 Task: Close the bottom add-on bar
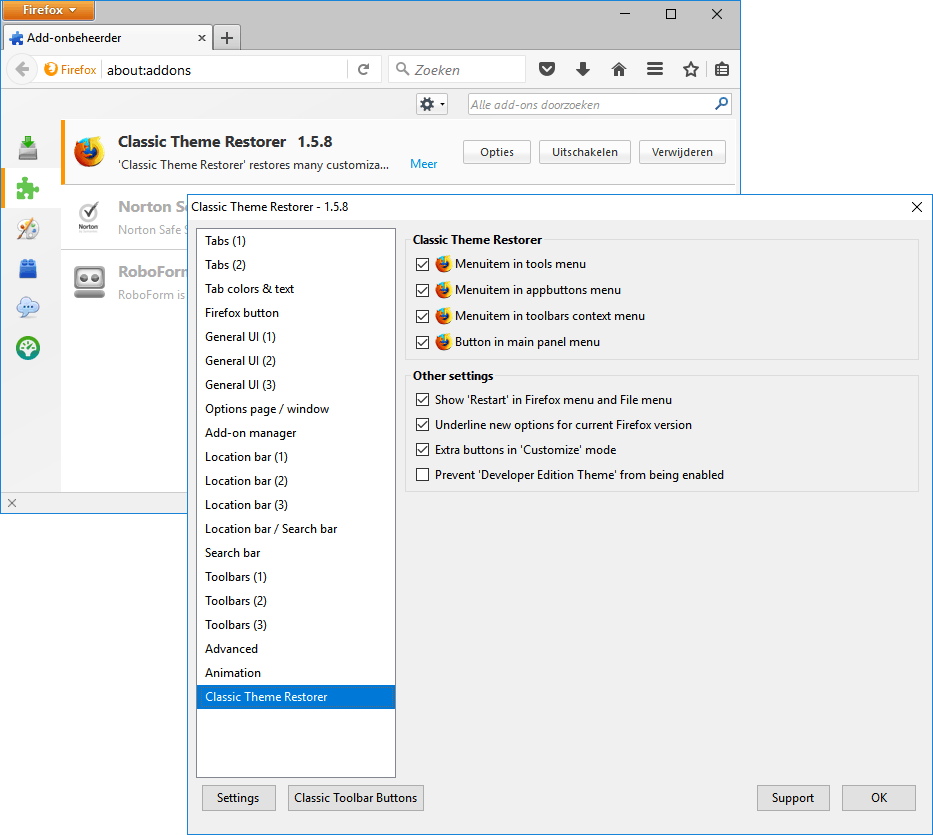pyautogui.click(x=12, y=503)
